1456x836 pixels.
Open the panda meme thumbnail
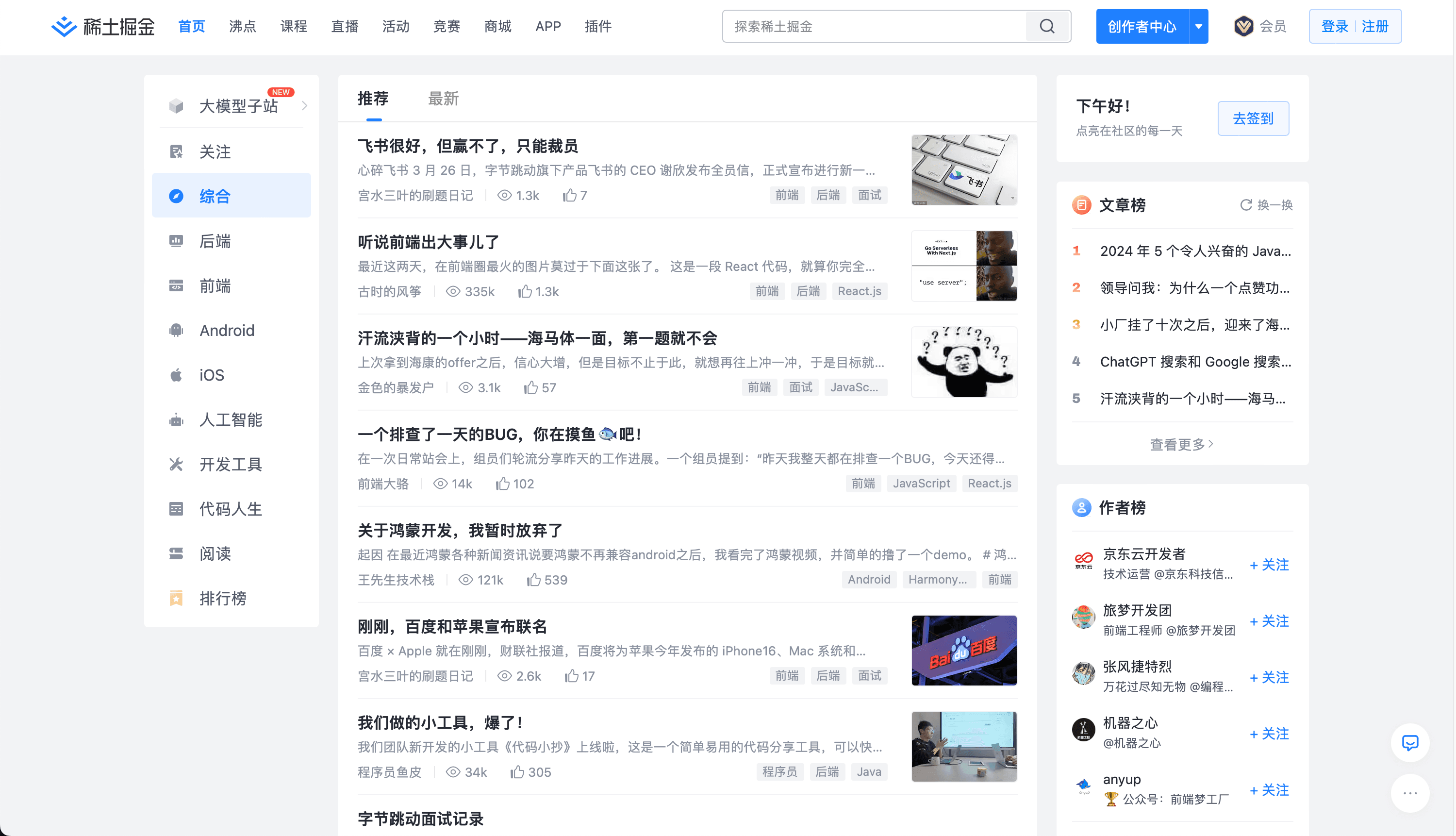pos(964,362)
